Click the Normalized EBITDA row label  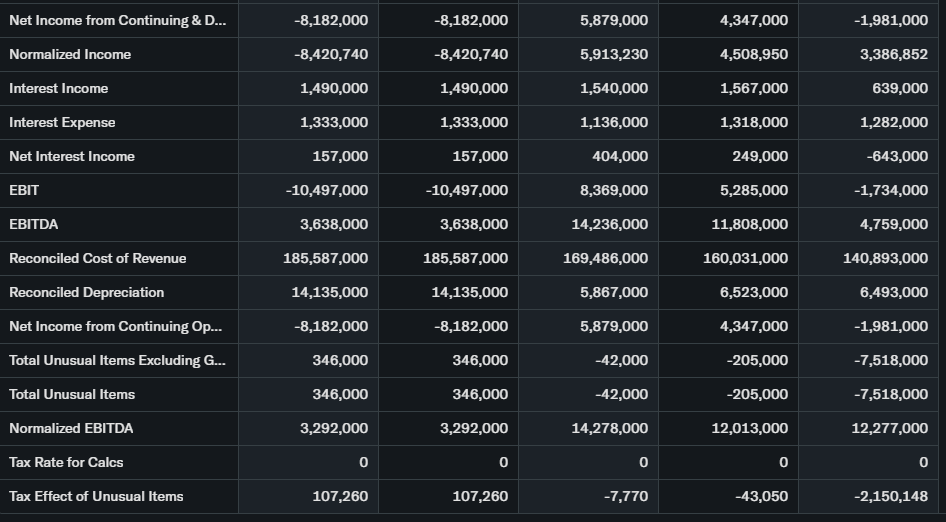71,428
